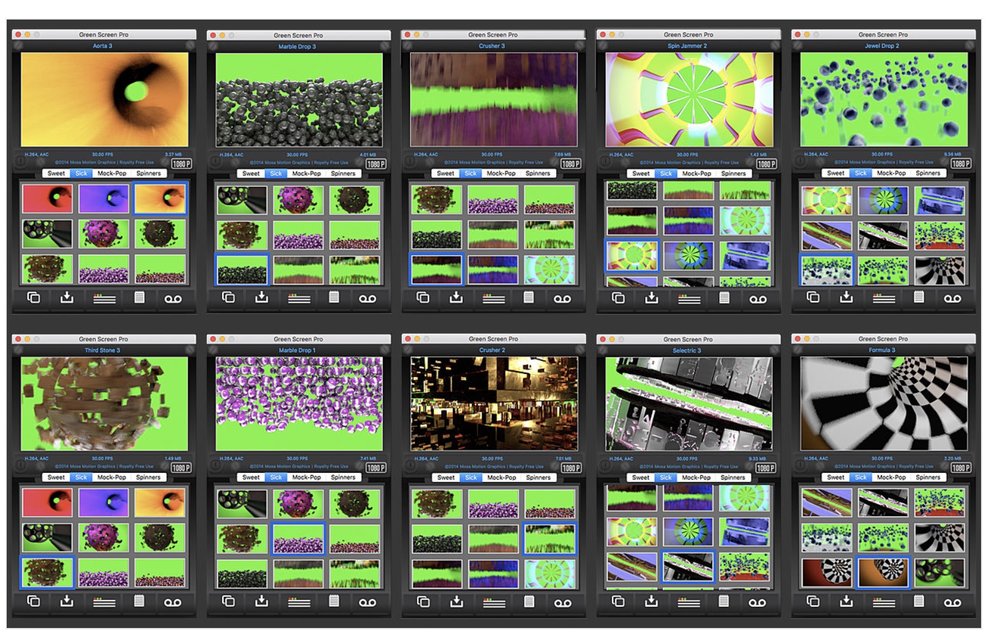Screen dimensions: 1000x639
Task: Switch Spin Jammer 2 to the Sweet segment
Action: tap(640, 173)
